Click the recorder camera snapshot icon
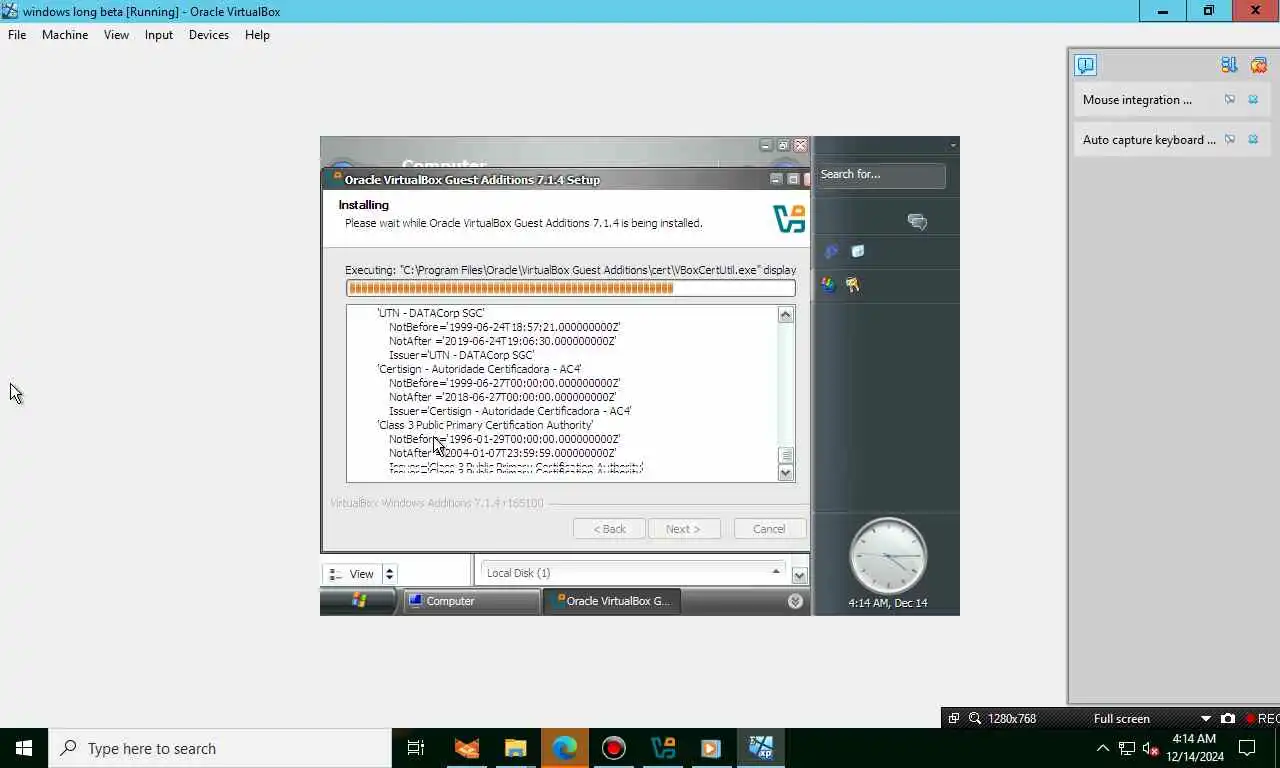 [1227, 718]
